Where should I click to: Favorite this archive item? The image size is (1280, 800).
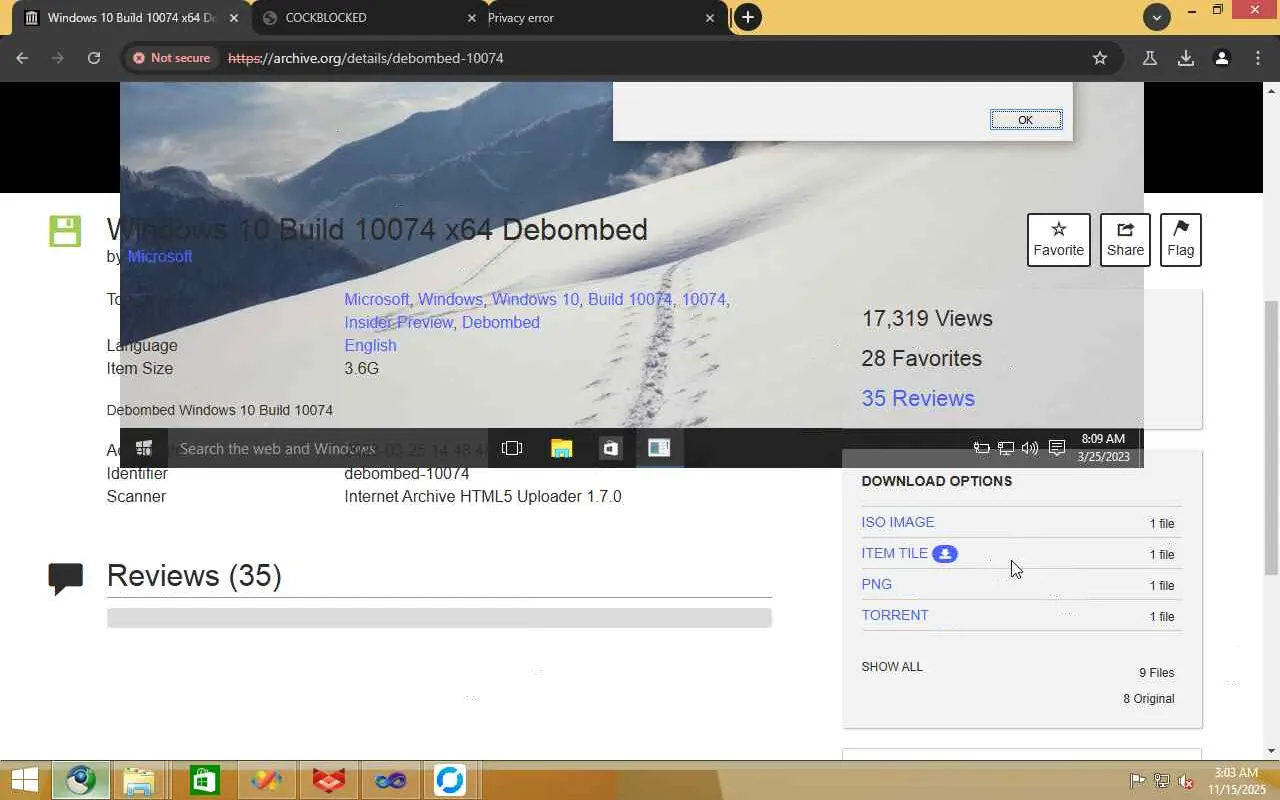(x=1058, y=240)
